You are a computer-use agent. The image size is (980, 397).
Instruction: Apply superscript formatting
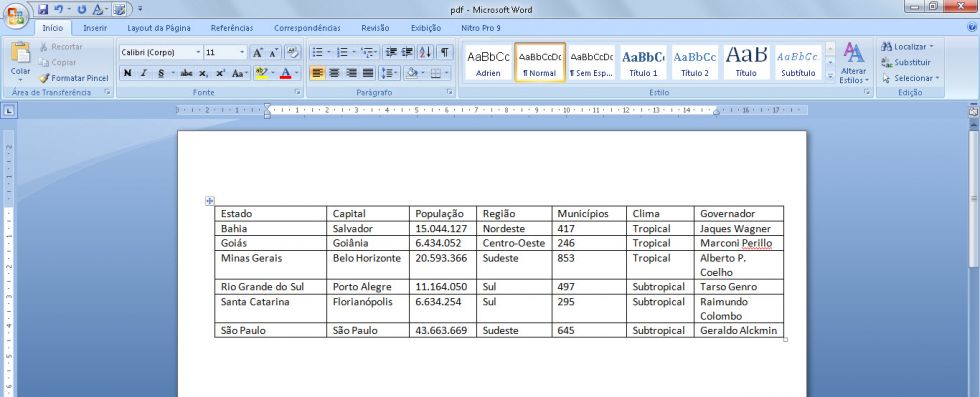[221, 73]
